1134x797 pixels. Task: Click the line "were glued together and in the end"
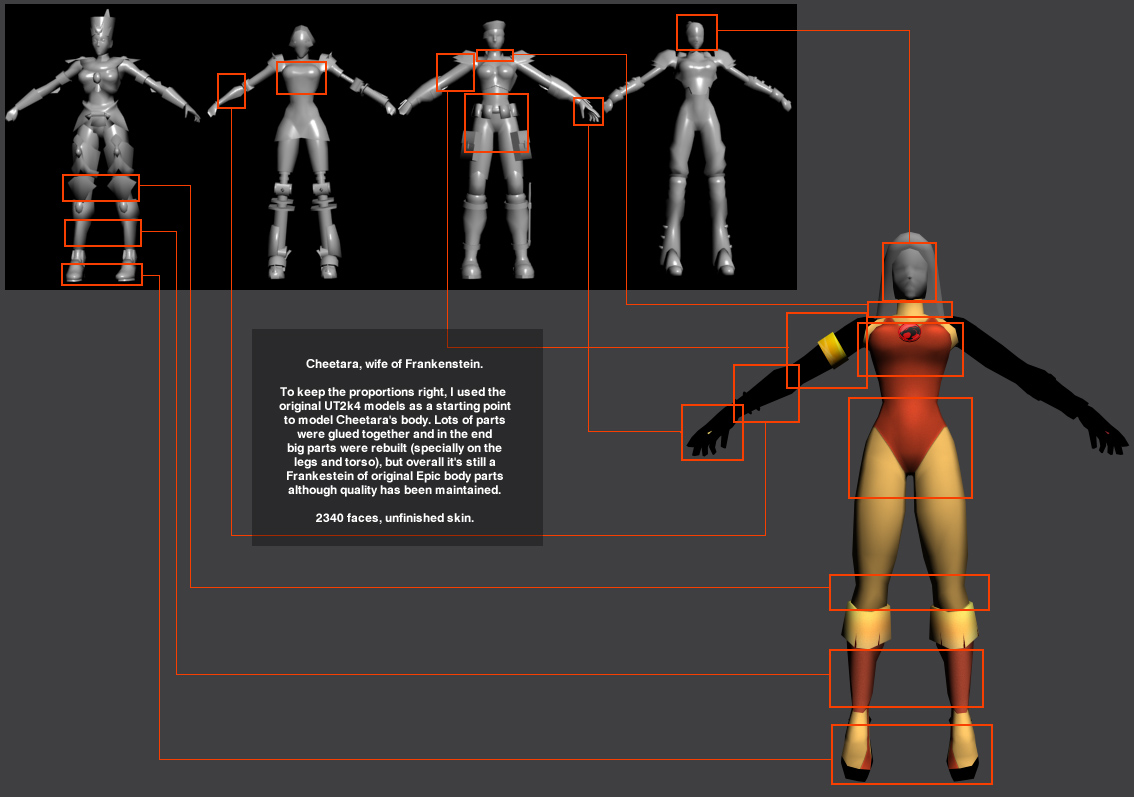click(394, 434)
